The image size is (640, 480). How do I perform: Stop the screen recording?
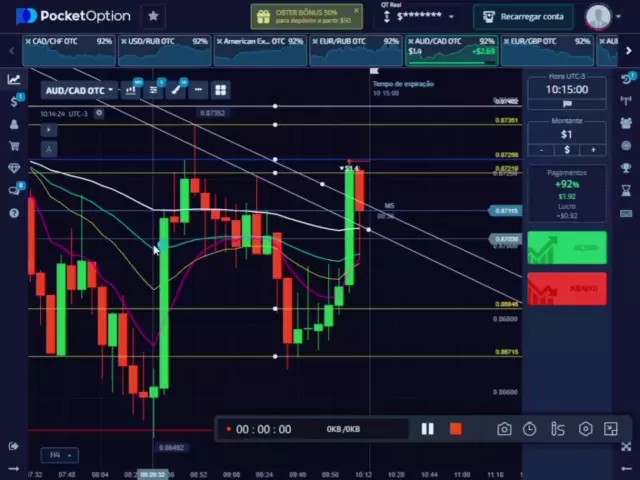456,429
